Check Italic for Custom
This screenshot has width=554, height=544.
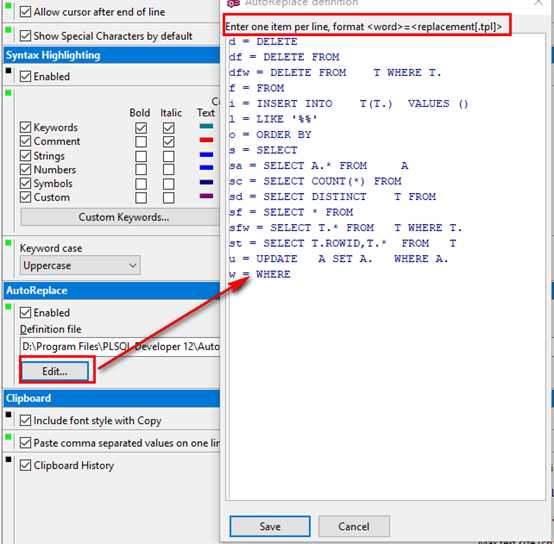pos(169,197)
